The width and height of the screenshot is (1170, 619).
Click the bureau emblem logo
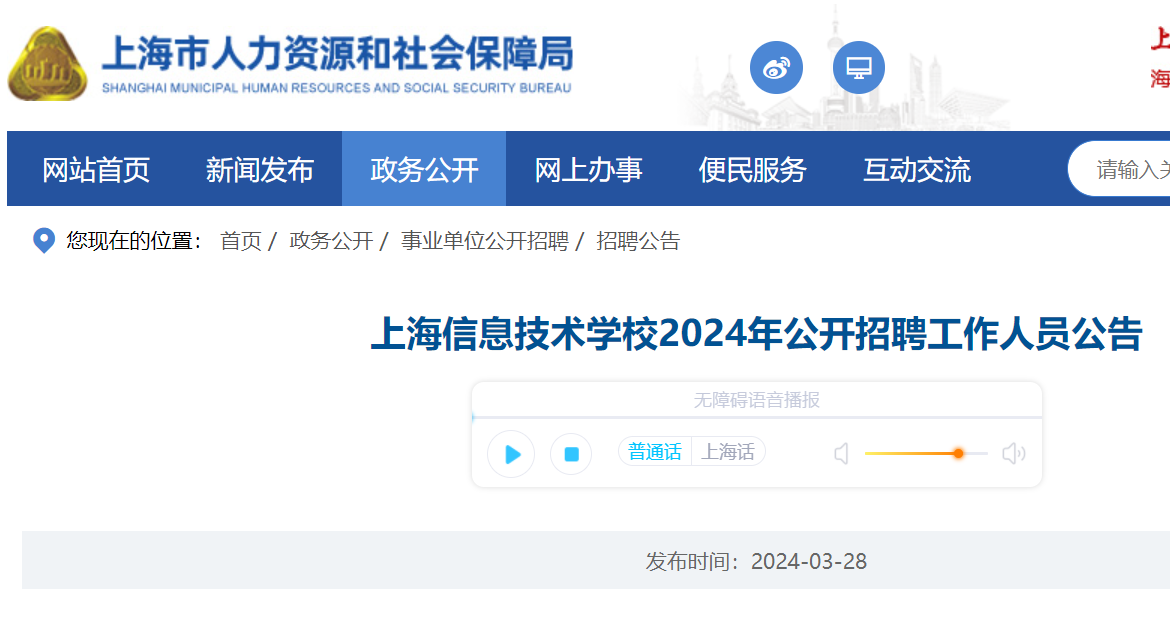[48, 64]
